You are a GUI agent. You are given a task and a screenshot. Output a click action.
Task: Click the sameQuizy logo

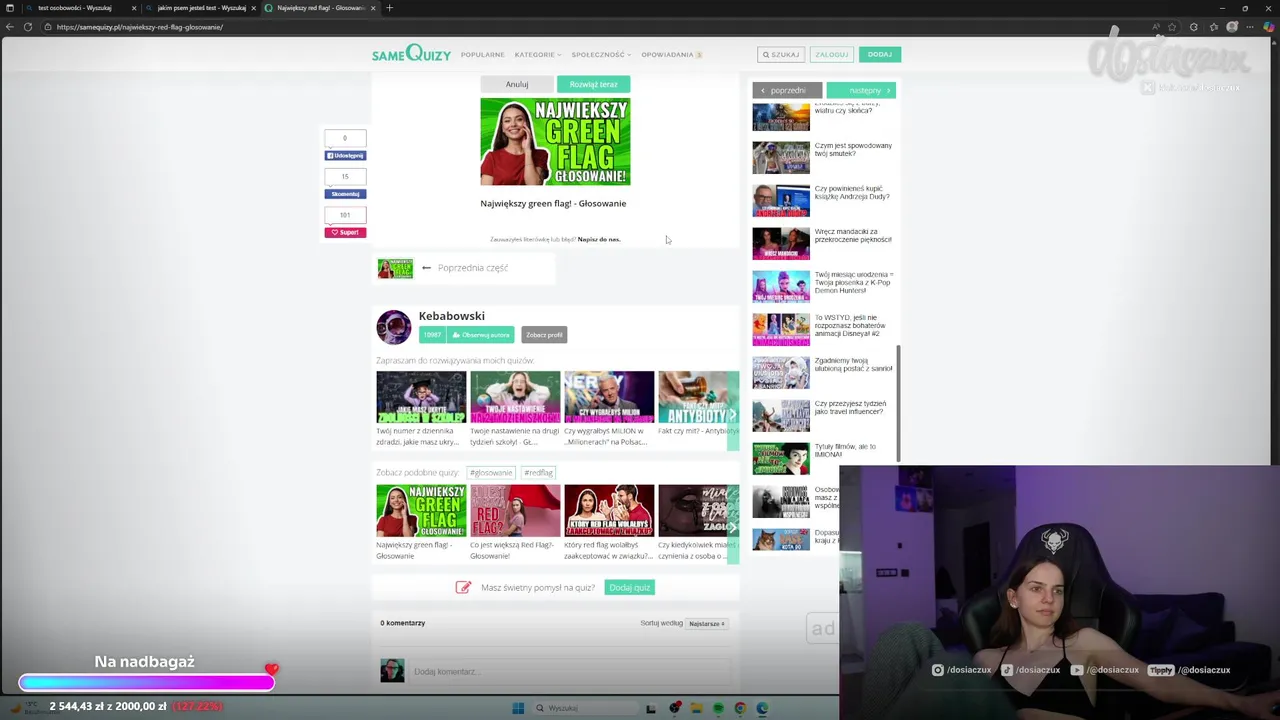point(411,53)
